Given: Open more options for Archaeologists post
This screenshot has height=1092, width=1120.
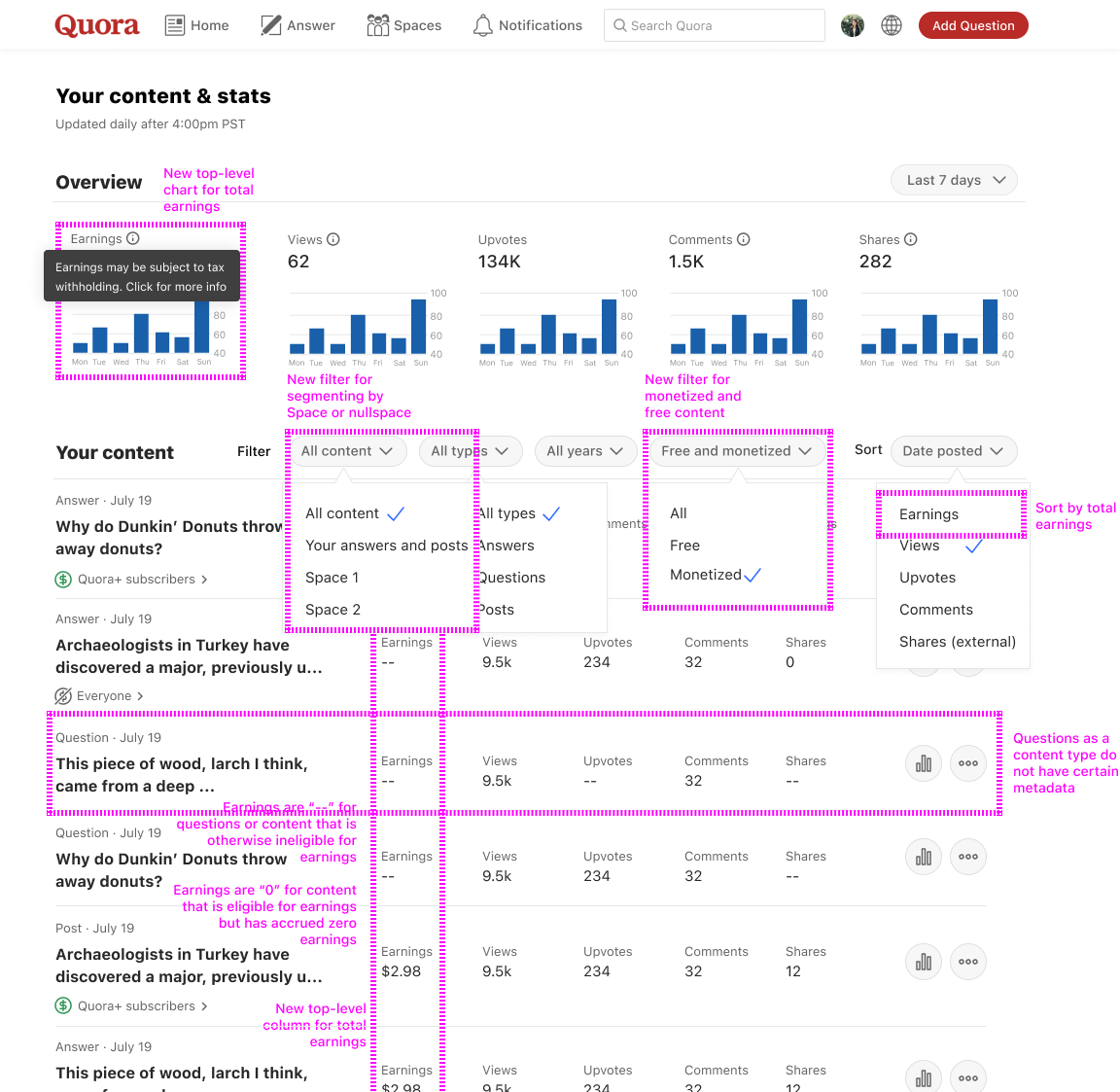Looking at the screenshot, I should 968,962.
